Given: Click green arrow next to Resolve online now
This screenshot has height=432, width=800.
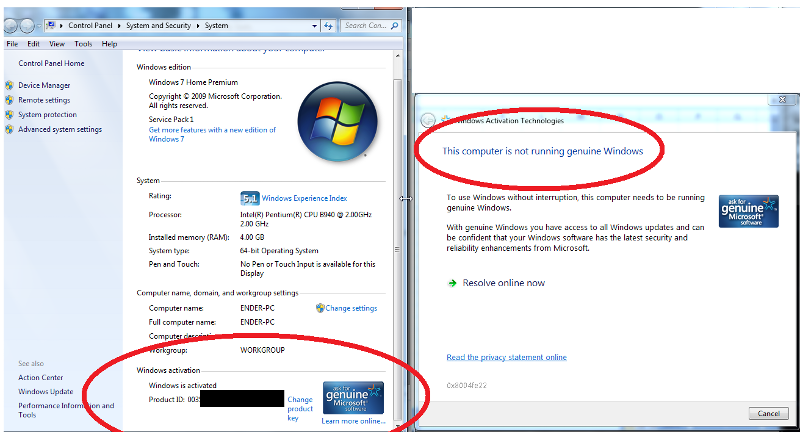Looking at the screenshot, I should [452, 283].
